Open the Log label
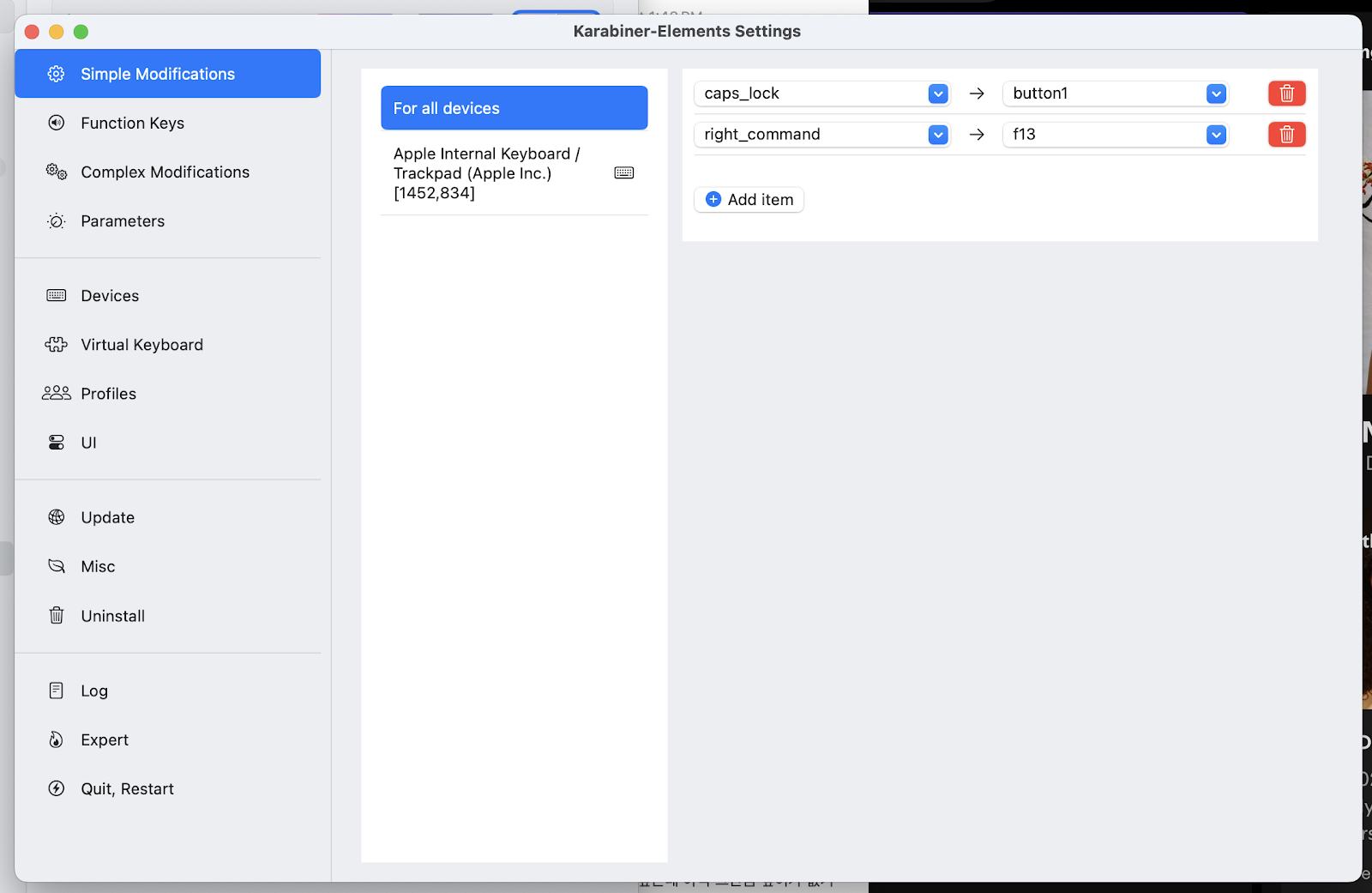The width and height of the screenshot is (1372, 893). point(94,691)
